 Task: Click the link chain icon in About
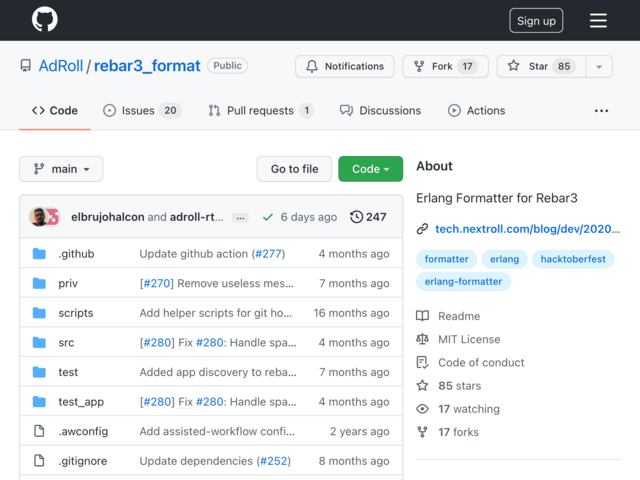click(x=422, y=229)
